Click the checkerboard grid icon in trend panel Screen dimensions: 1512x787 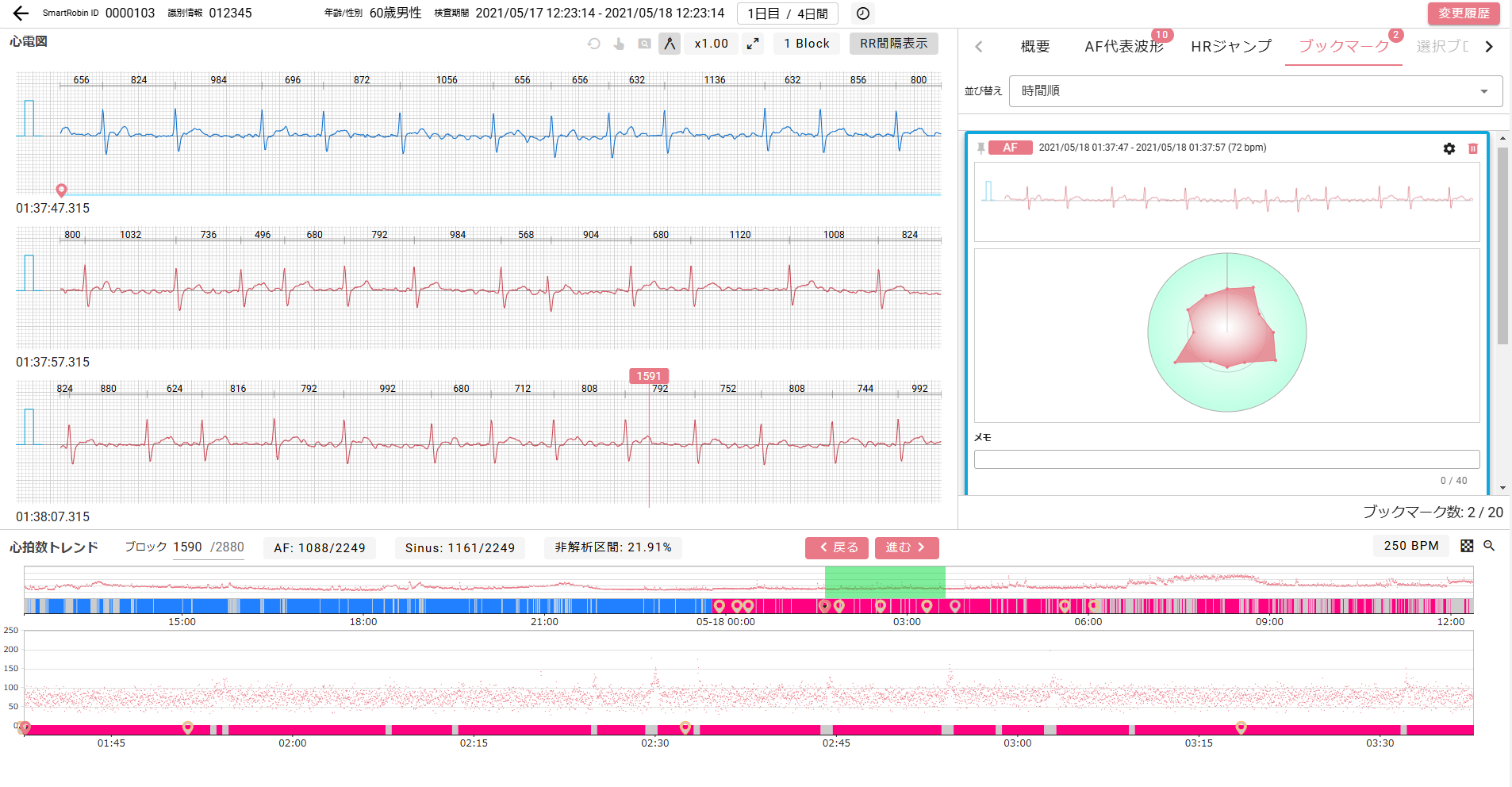coord(1467,546)
